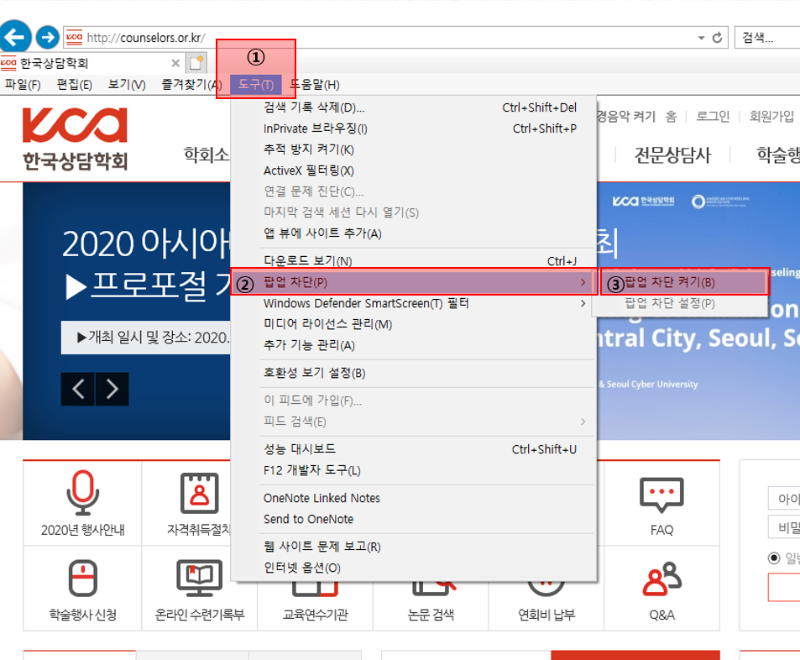Open a new tab with the blank tab button
The height and width of the screenshot is (660, 800).
point(196,63)
